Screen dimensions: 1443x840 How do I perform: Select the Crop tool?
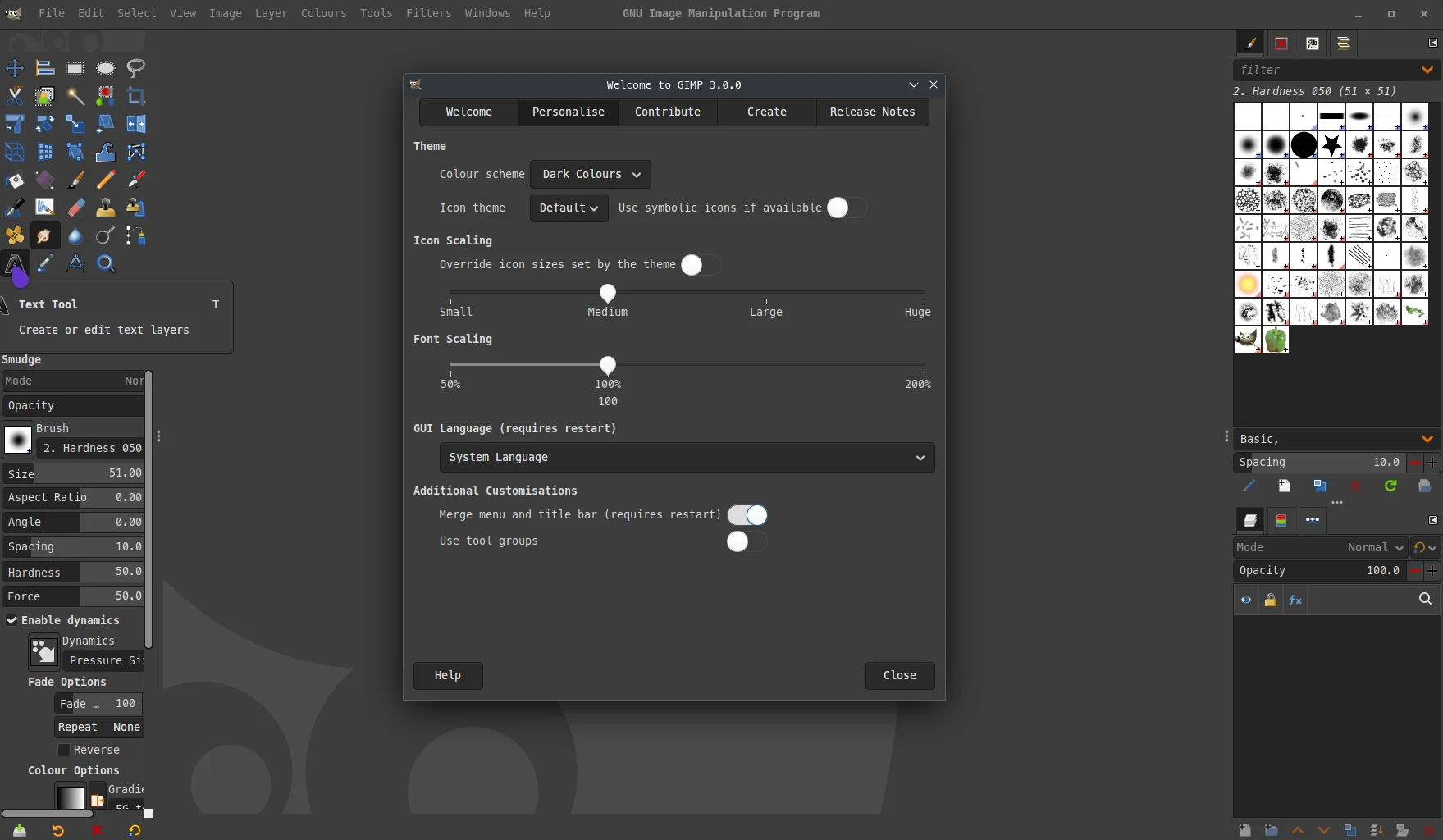point(136,97)
